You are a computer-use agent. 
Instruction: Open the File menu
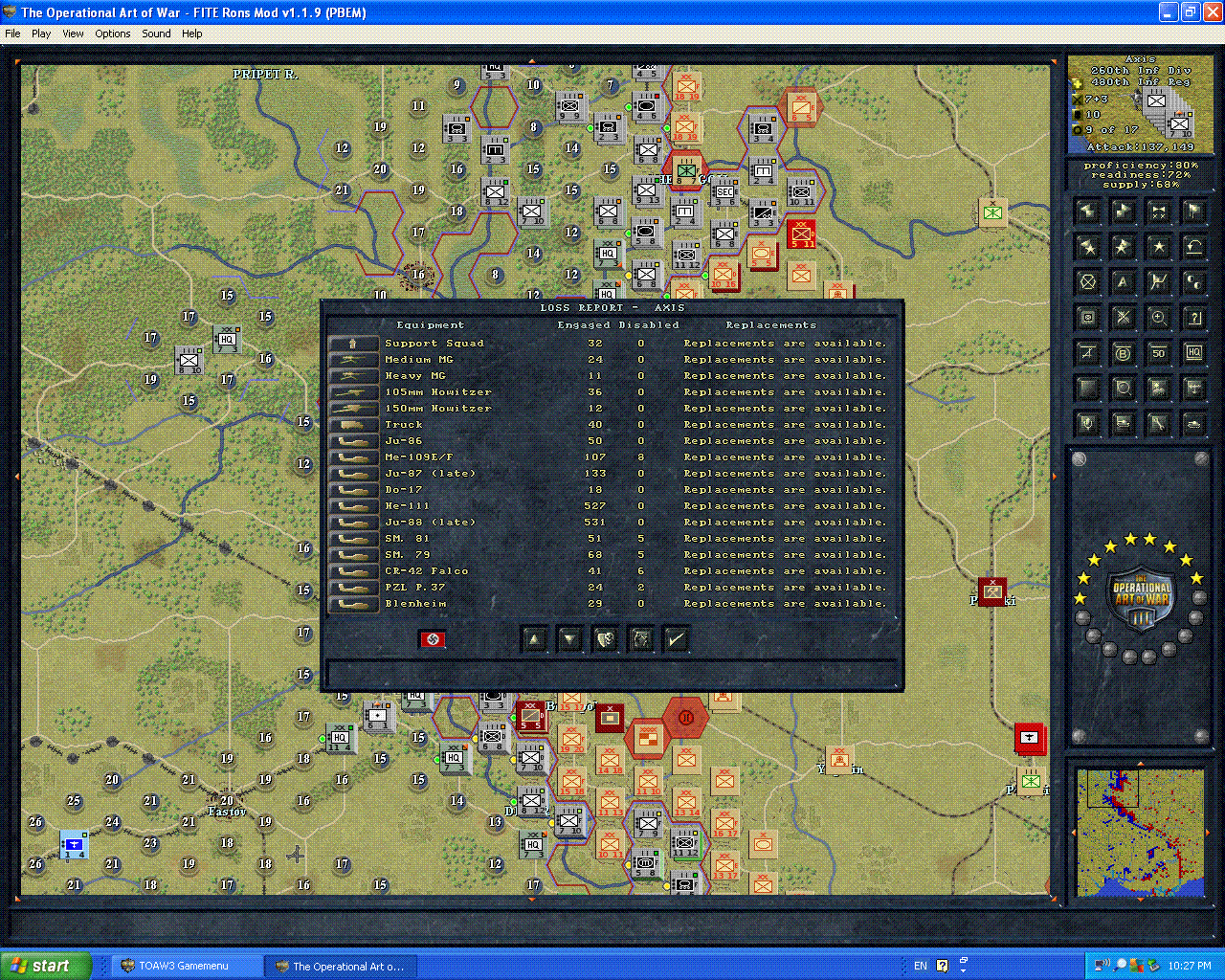point(12,33)
